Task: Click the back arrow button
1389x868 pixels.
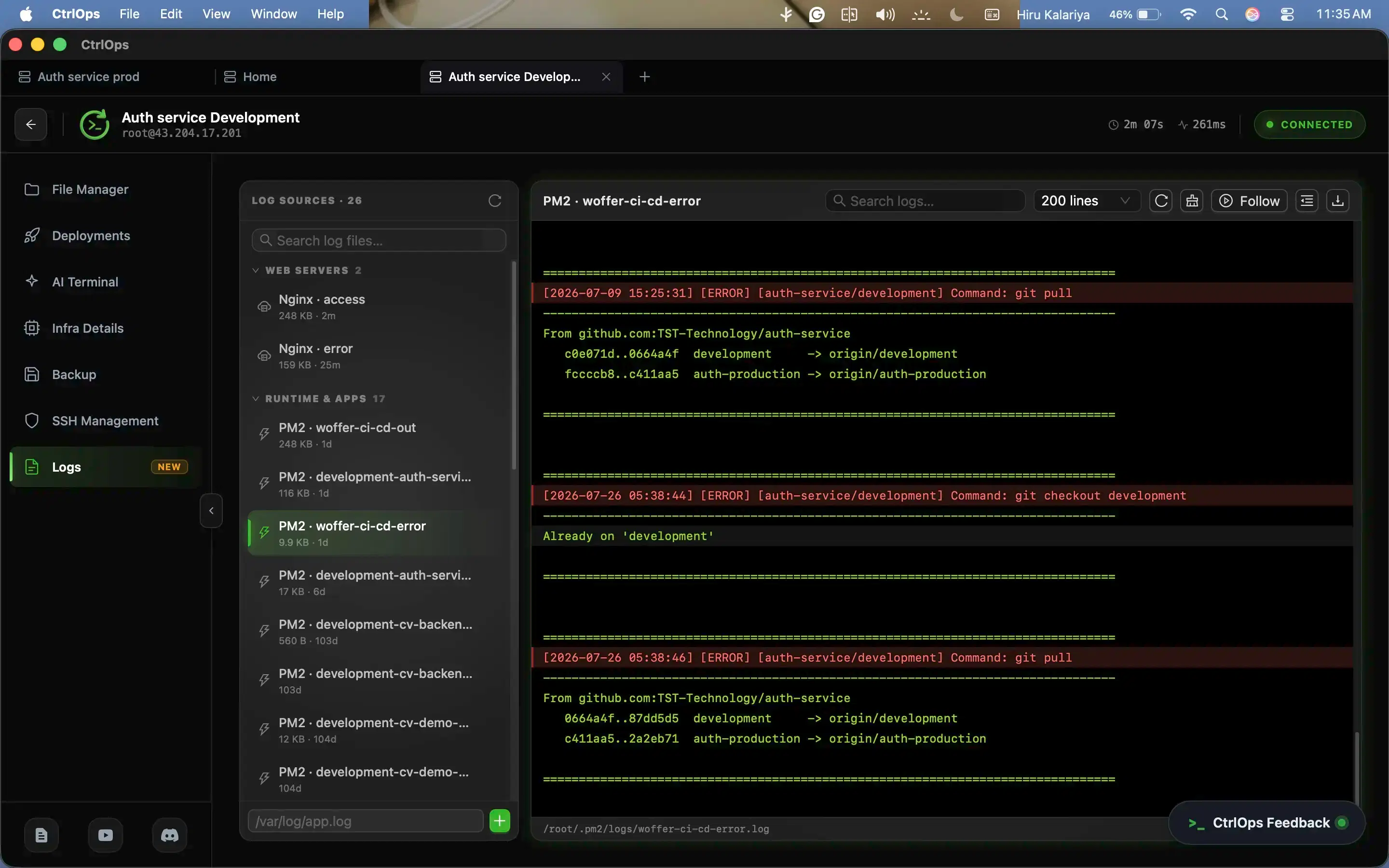Action: pyautogui.click(x=31, y=124)
